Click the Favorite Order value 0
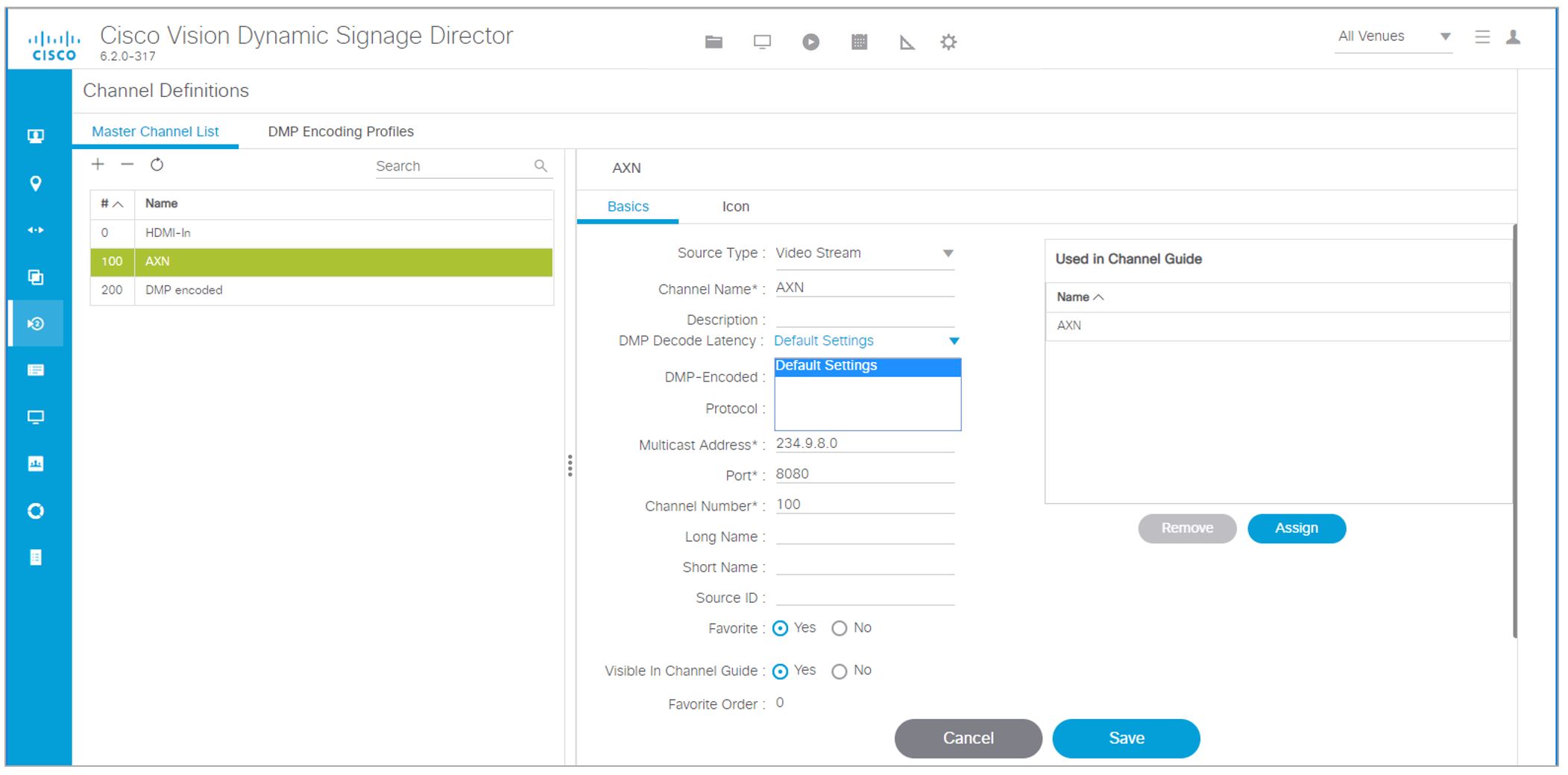Viewport: 1568px width, 775px height. coord(780,703)
